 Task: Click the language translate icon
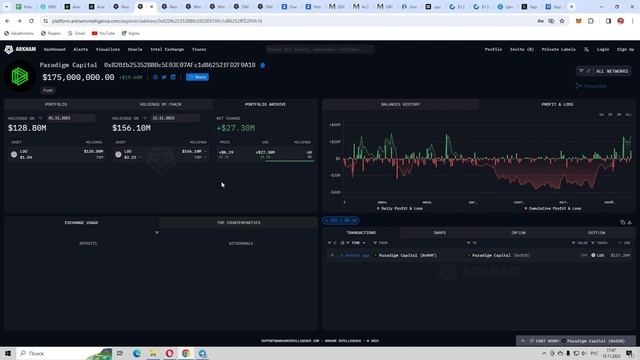pyautogui.click(x=587, y=49)
